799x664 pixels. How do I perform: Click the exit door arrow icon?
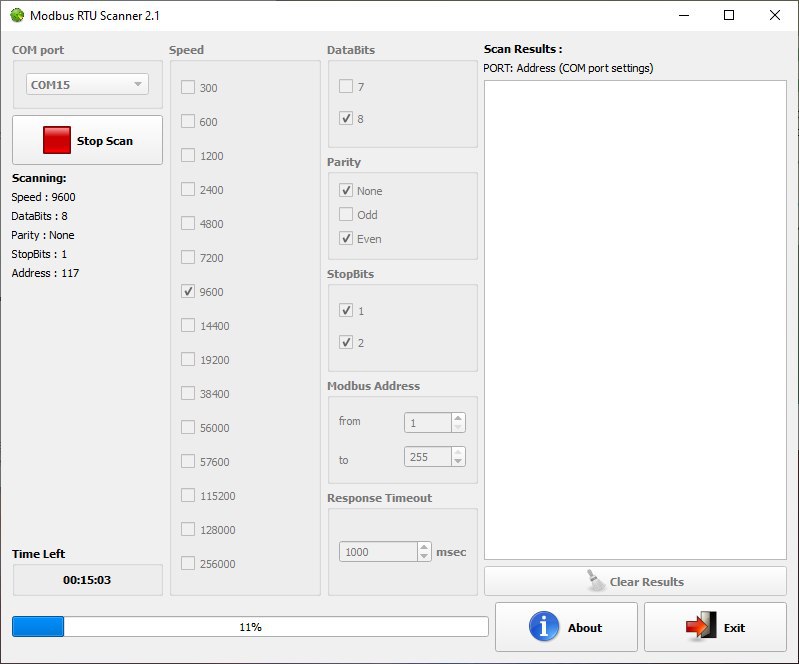701,625
